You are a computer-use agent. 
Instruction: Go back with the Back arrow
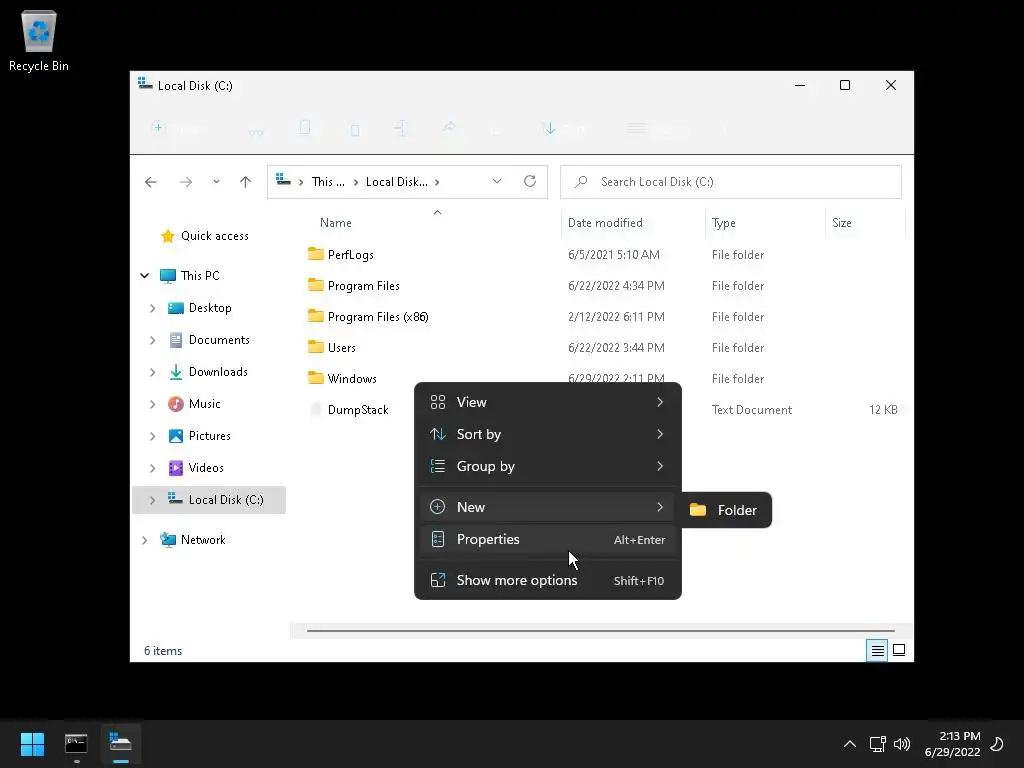point(151,182)
